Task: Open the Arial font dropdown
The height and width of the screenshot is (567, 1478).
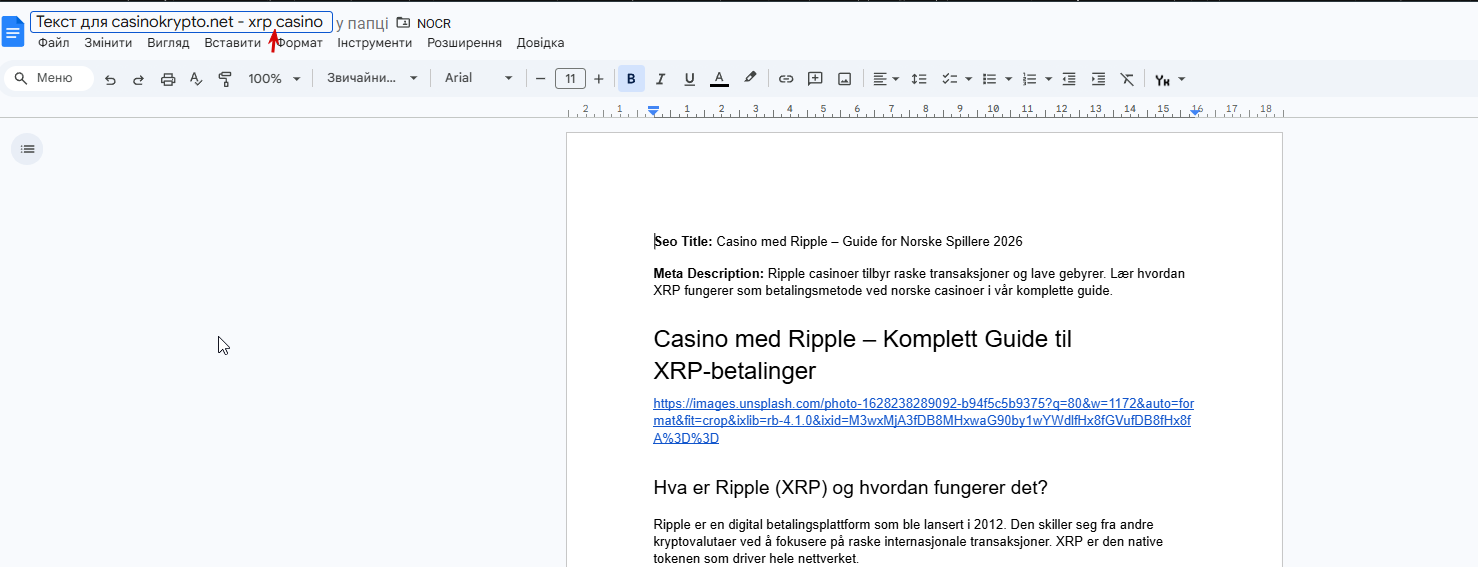Action: pos(478,78)
